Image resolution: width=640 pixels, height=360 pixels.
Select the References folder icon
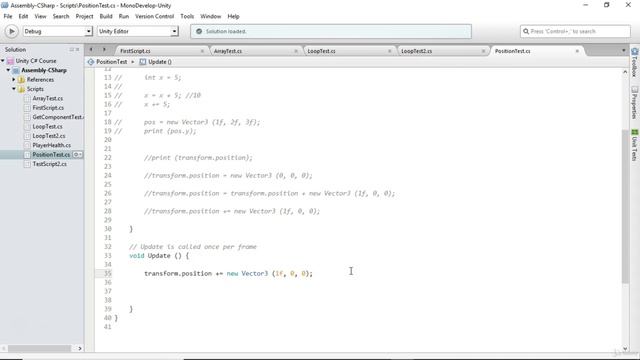pos(22,80)
